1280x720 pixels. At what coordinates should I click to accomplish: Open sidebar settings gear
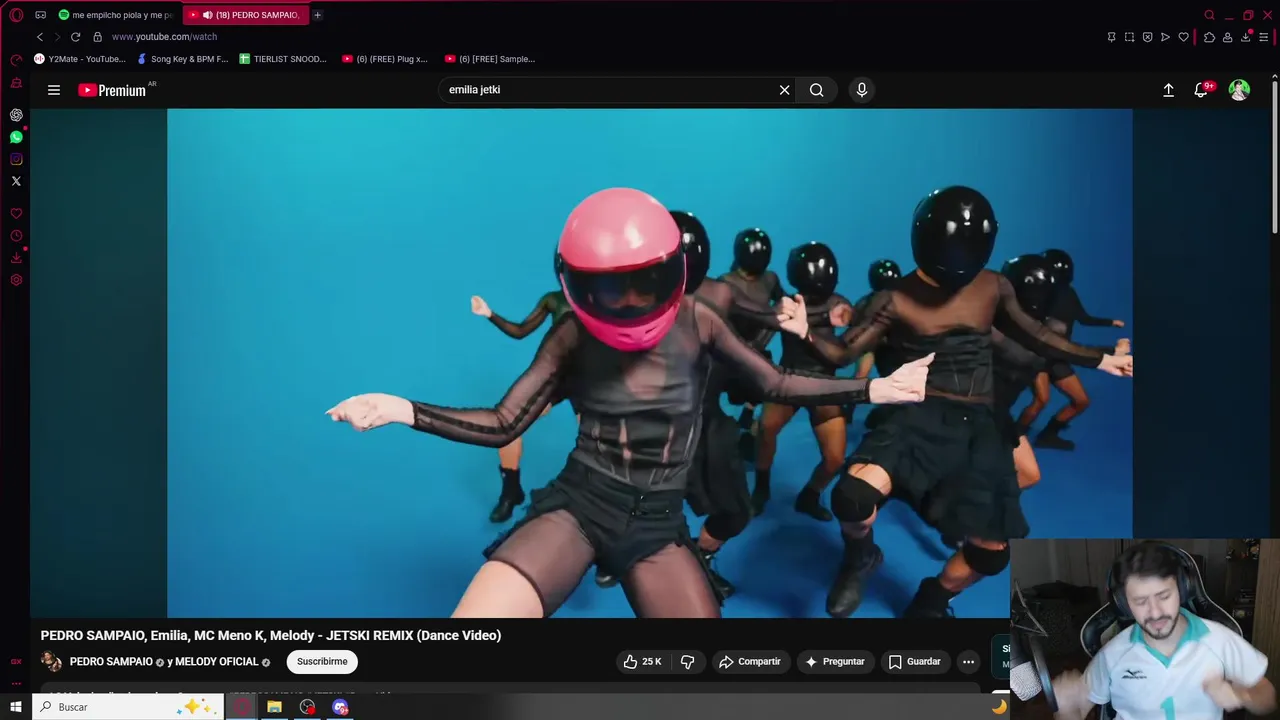click(x=16, y=280)
